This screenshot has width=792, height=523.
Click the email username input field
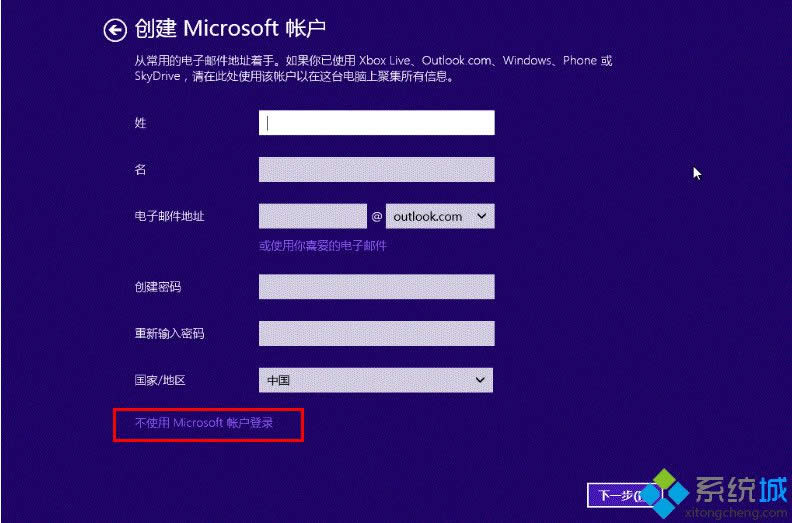(313, 216)
